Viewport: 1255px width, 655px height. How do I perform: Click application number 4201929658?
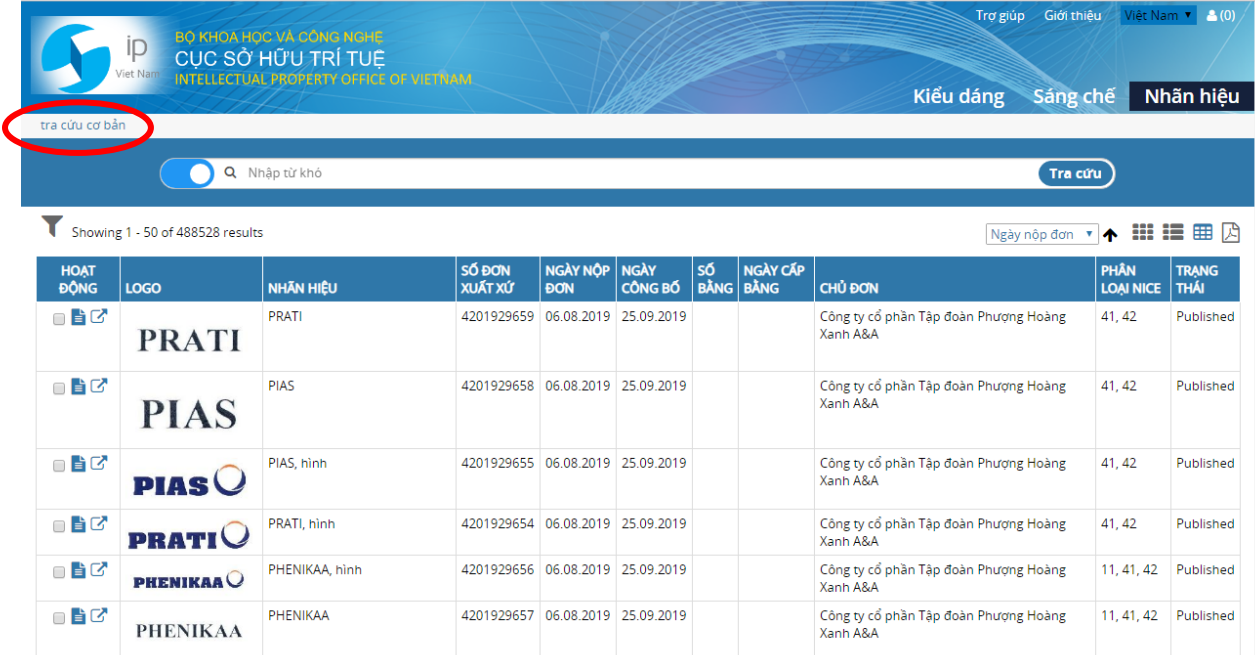[498, 386]
